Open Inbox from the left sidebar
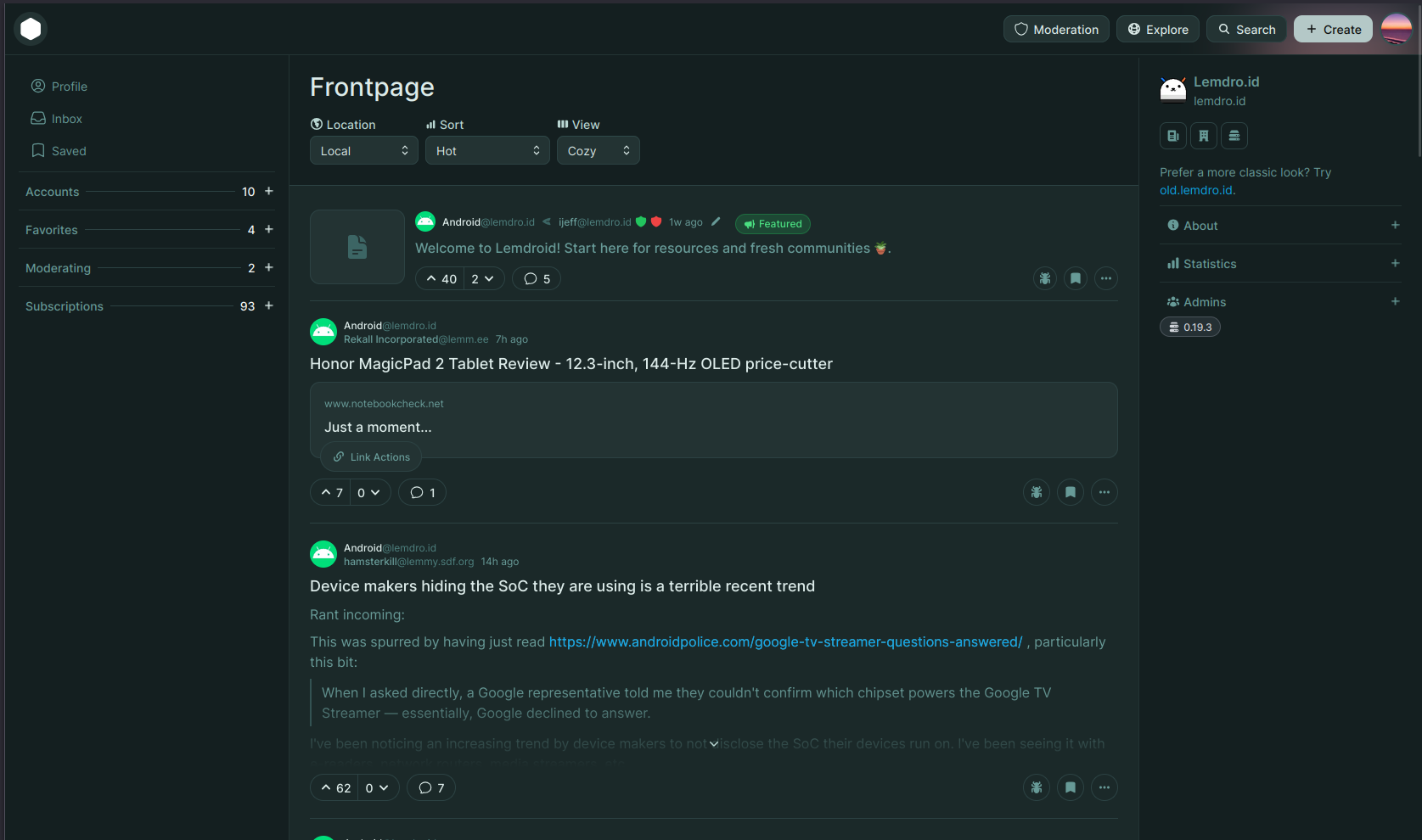This screenshot has height=840, width=1422. (x=66, y=119)
